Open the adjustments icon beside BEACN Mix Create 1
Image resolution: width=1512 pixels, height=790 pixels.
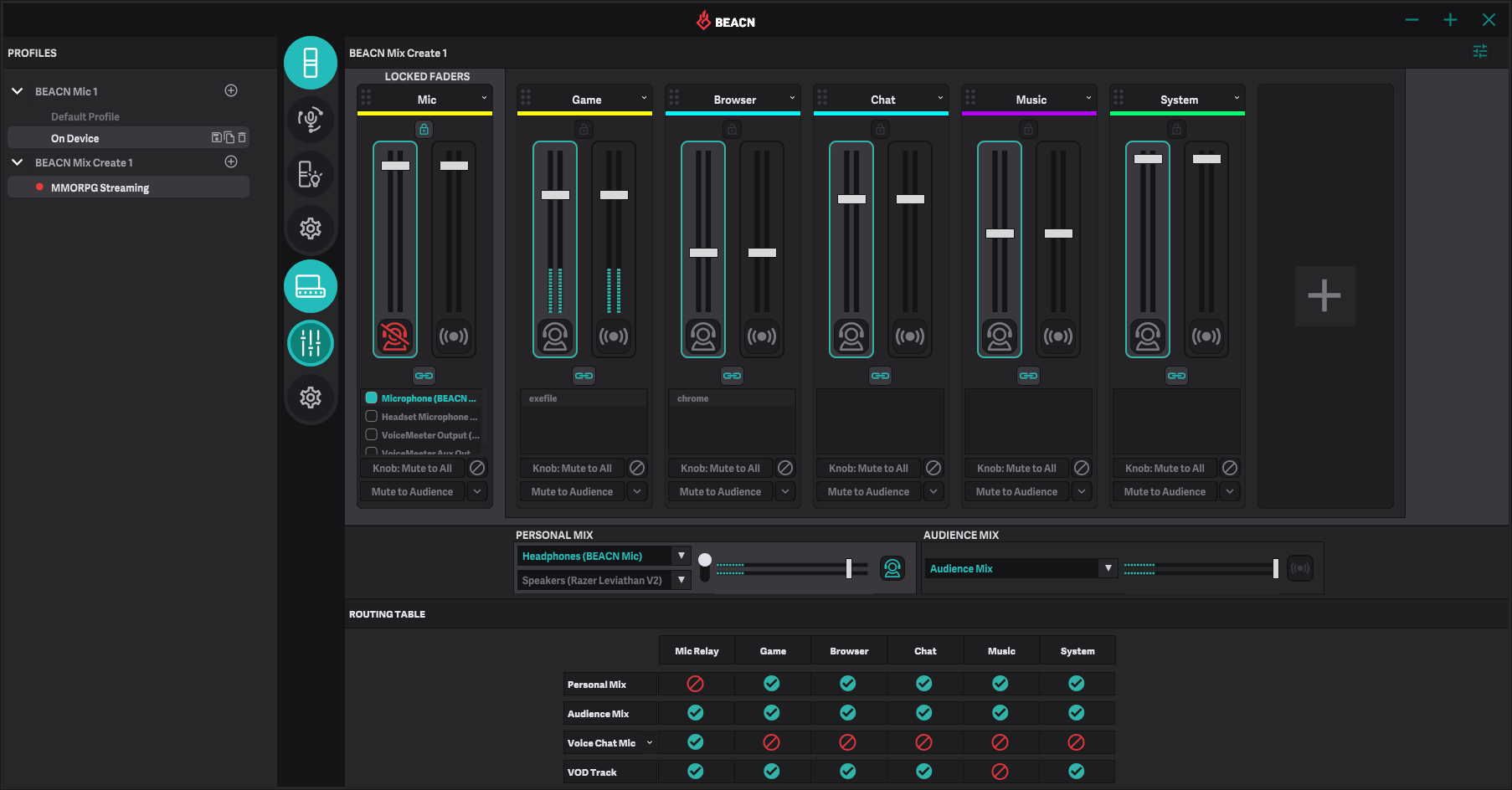(1480, 52)
